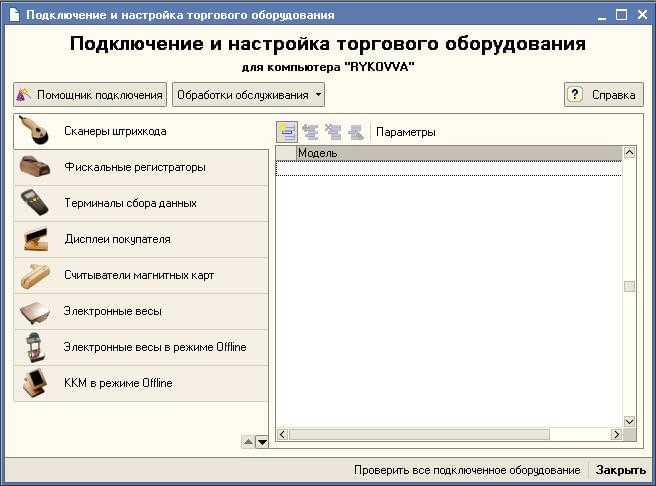Screen dimensions: 656x486
Task: Click horizontal scroll left arrow
Action: tap(282, 435)
